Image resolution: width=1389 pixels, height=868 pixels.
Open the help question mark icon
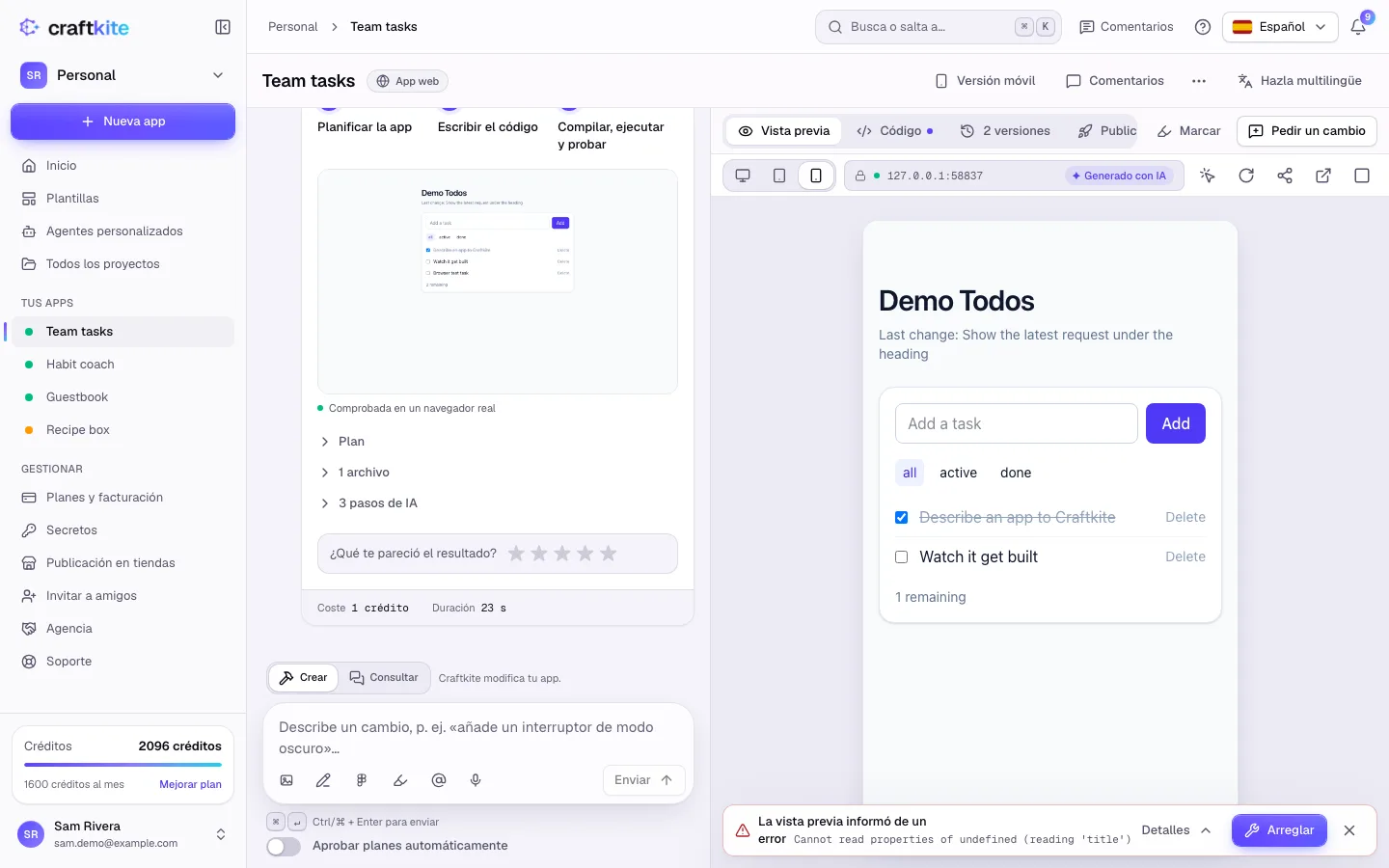click(1203, 27)
